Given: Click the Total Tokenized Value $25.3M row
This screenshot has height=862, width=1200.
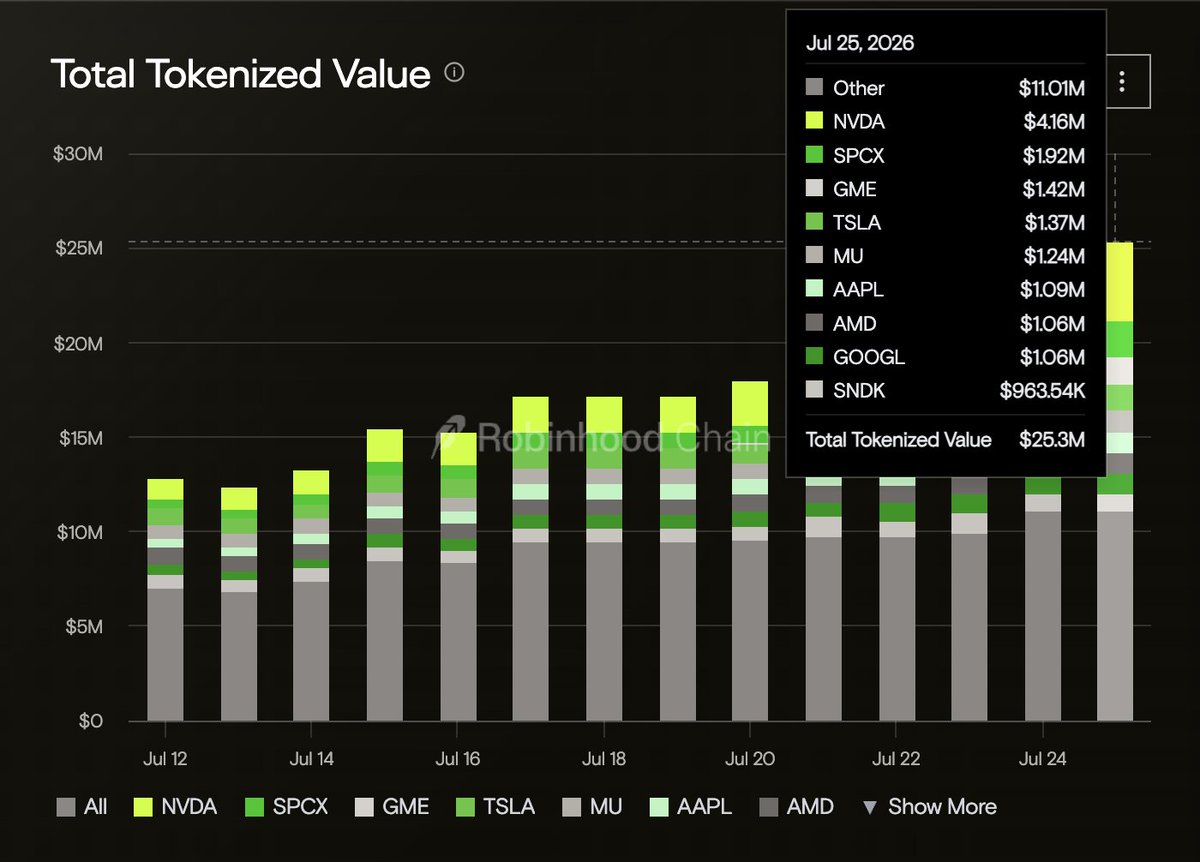Looking at the screenshot, I should point(945,440).
